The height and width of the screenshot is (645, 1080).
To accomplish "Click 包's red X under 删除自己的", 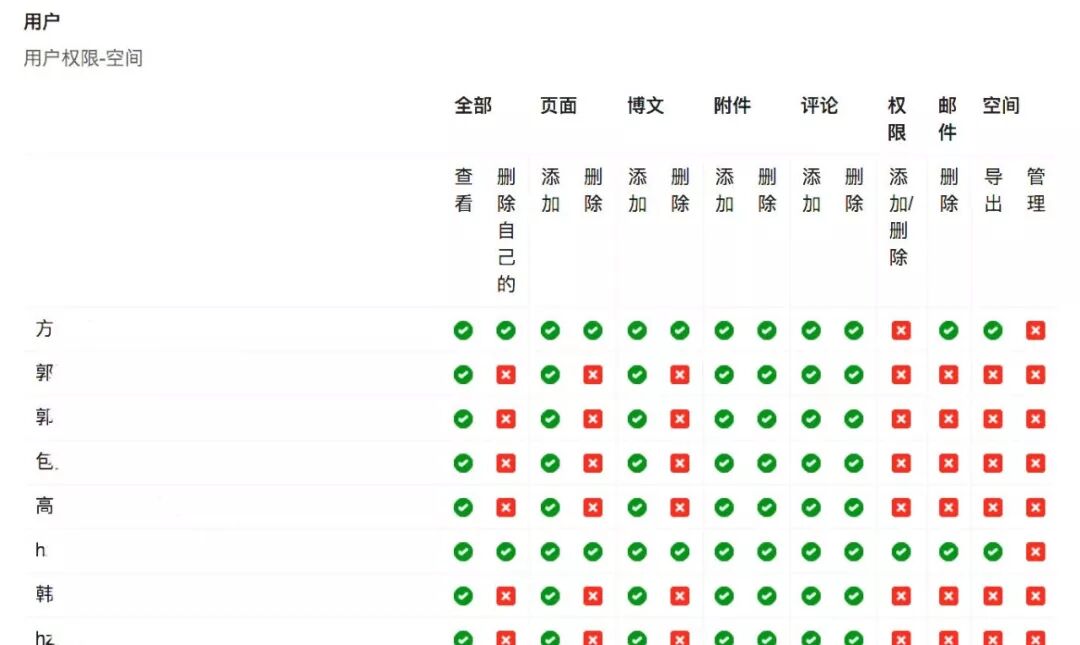I will (506, 463).
